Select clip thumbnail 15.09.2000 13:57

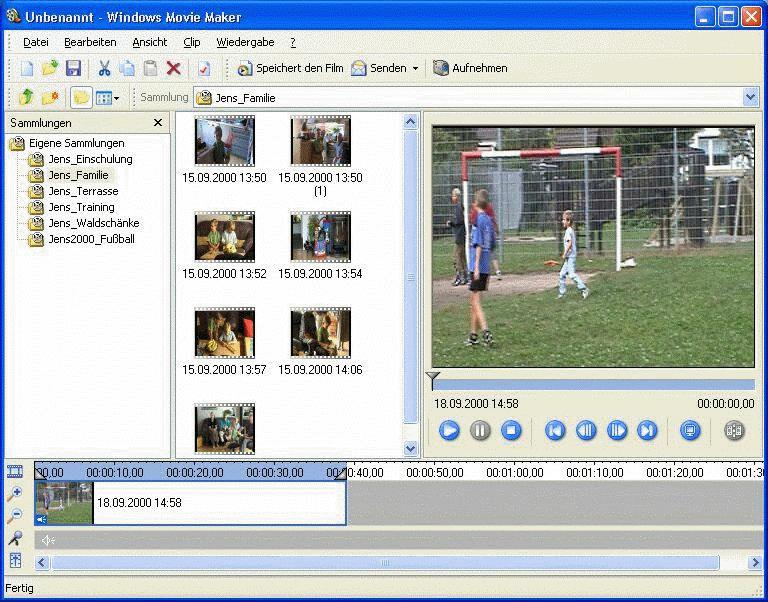pos(224,333)
